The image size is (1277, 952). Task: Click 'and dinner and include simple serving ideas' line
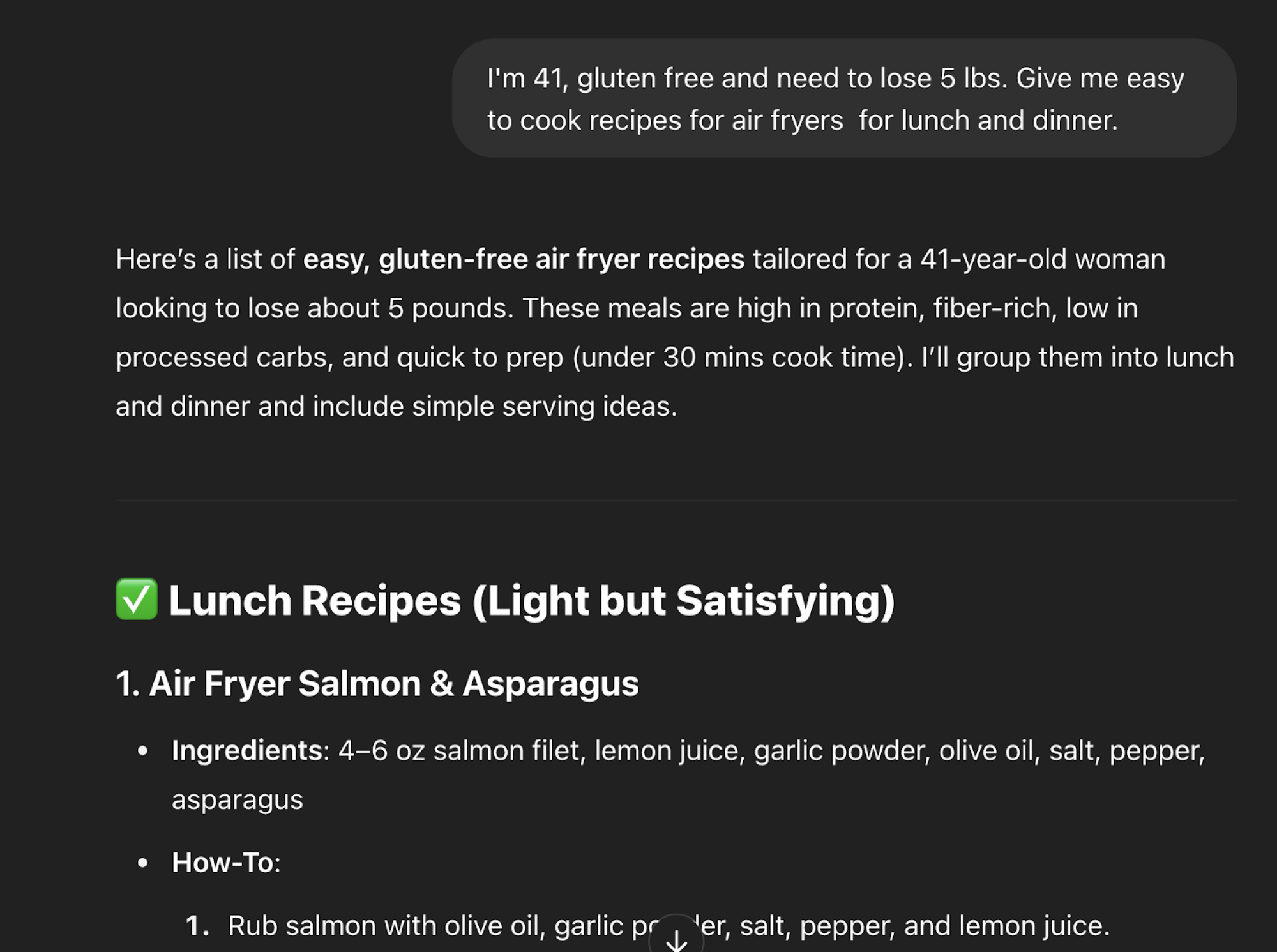[397, 407]
